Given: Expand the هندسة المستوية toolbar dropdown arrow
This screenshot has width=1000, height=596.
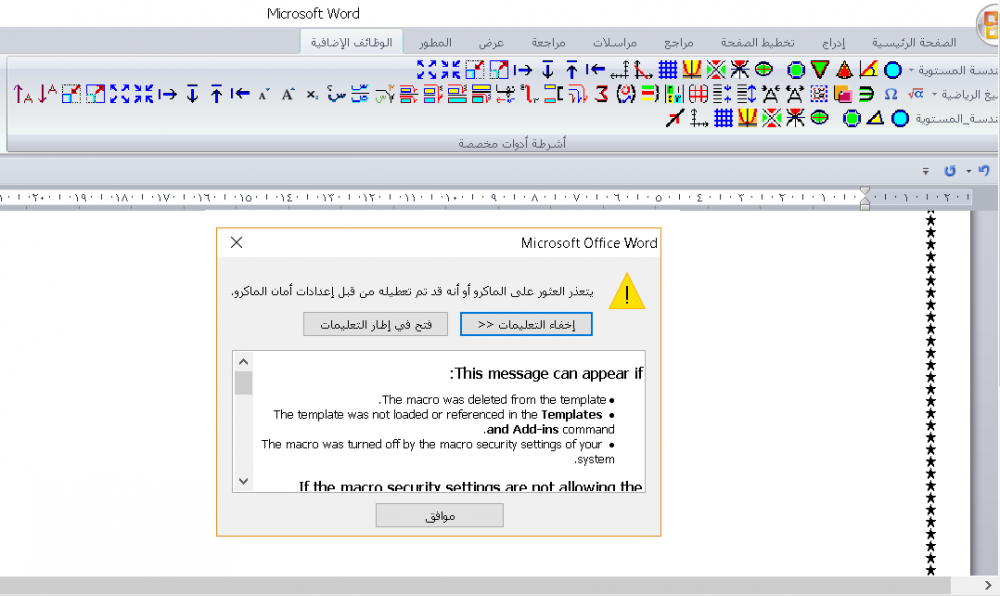Looking at the screenshot, I should pyautogui.click(x=911, y=69).
